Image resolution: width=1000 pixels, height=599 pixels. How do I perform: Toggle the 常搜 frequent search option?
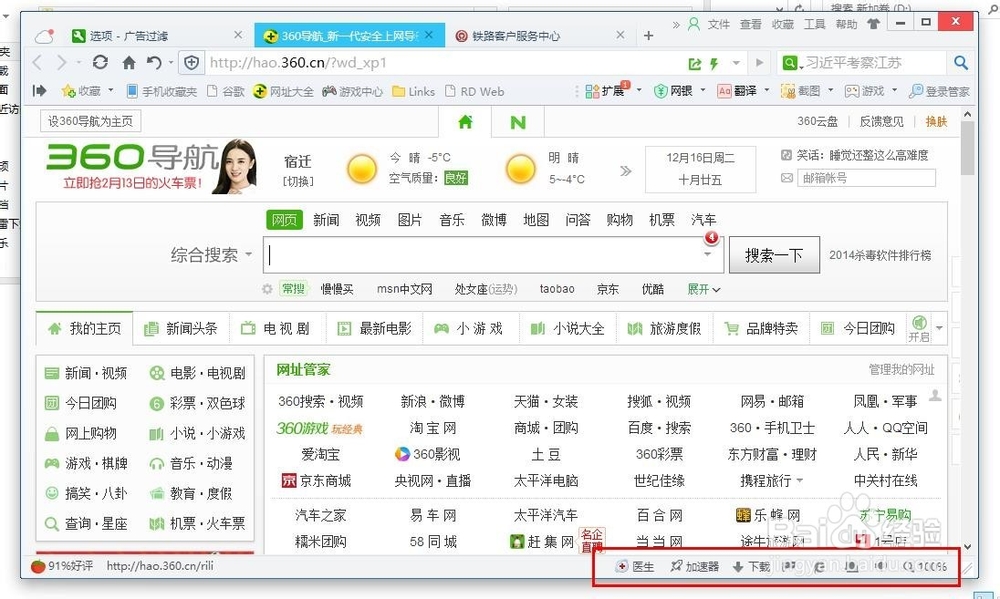[293, 288]
